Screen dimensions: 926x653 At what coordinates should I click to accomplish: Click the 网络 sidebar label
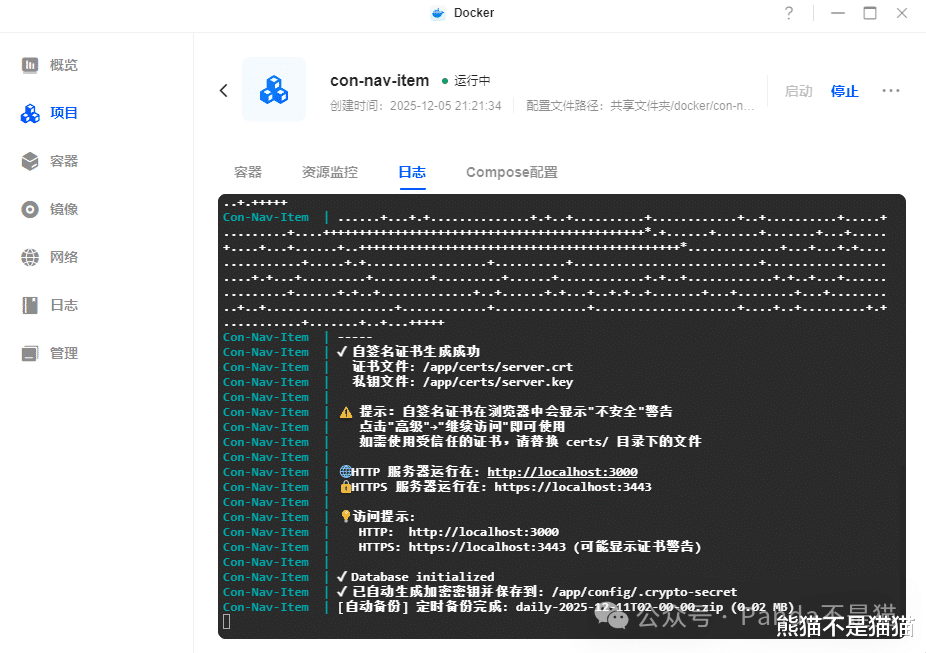(64, 257)
